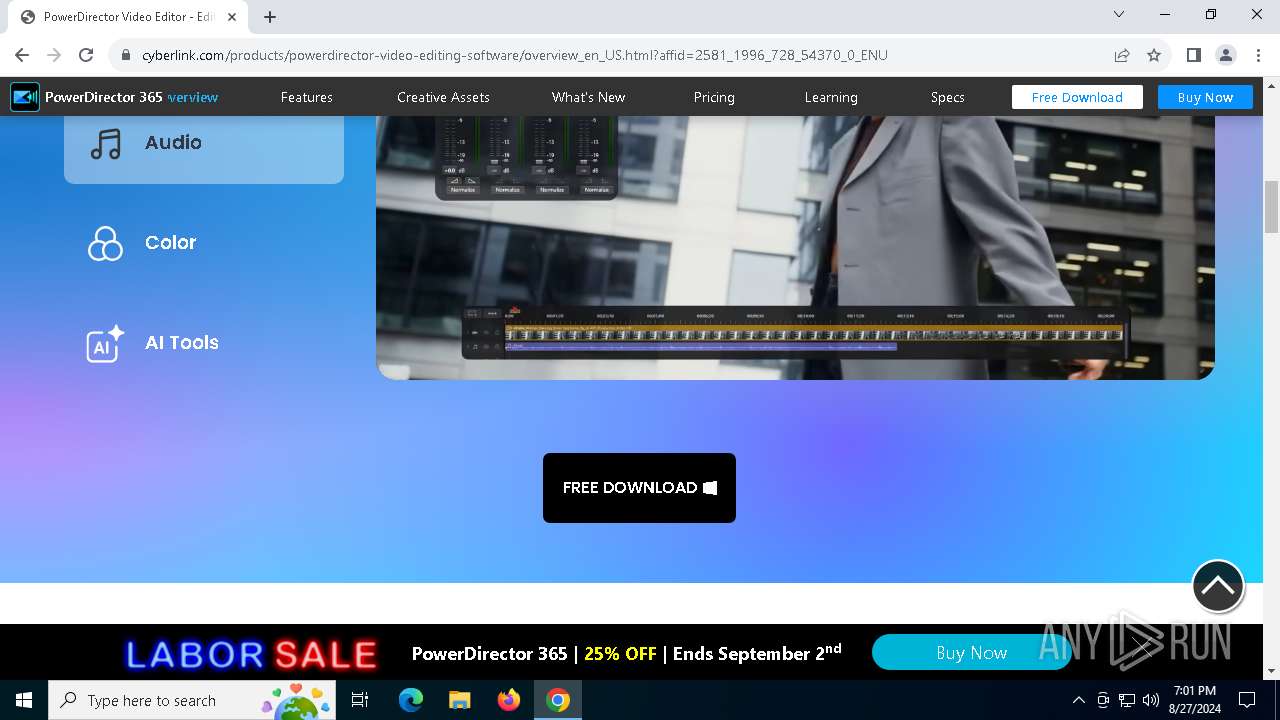Viewport: 1280px width, 720px height.
Task: Reload the page with refresh icon
Action: point(86,55)
